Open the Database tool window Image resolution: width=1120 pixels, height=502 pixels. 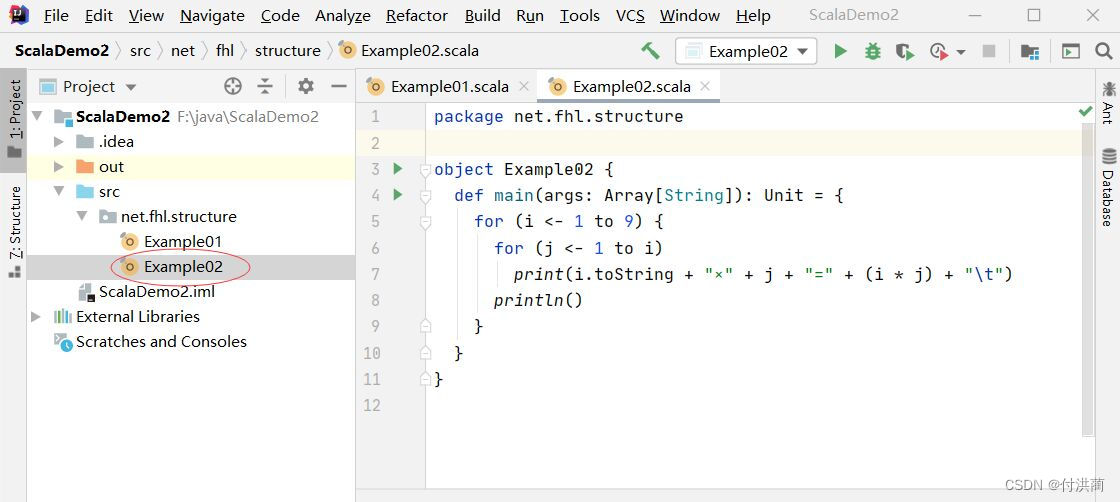pyautogui.click(x=1108, y=187)
